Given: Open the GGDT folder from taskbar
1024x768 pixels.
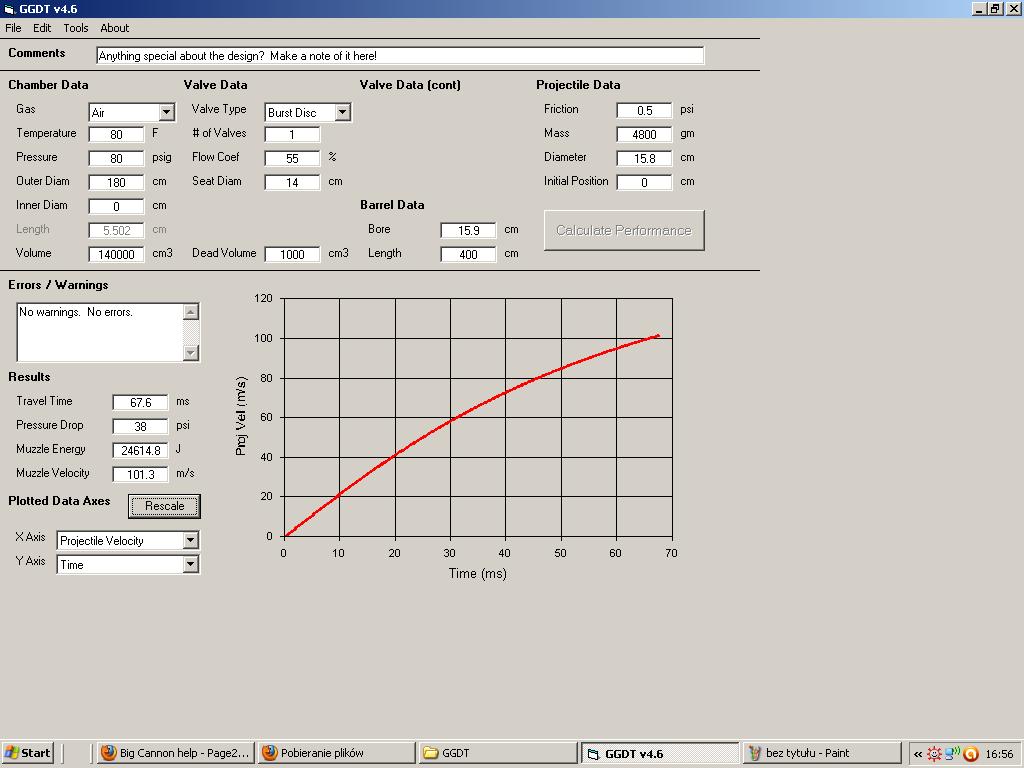Looking at the screenshot, I should tap(497, 753).
